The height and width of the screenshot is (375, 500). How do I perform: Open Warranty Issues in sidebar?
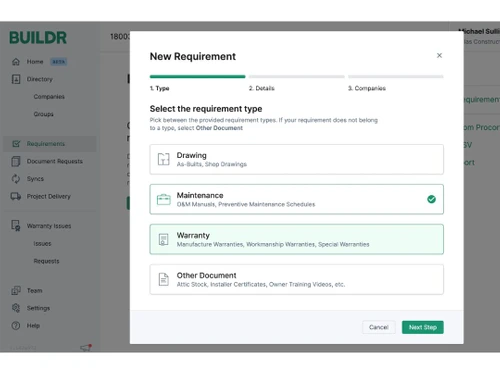(x=49, y=226)
